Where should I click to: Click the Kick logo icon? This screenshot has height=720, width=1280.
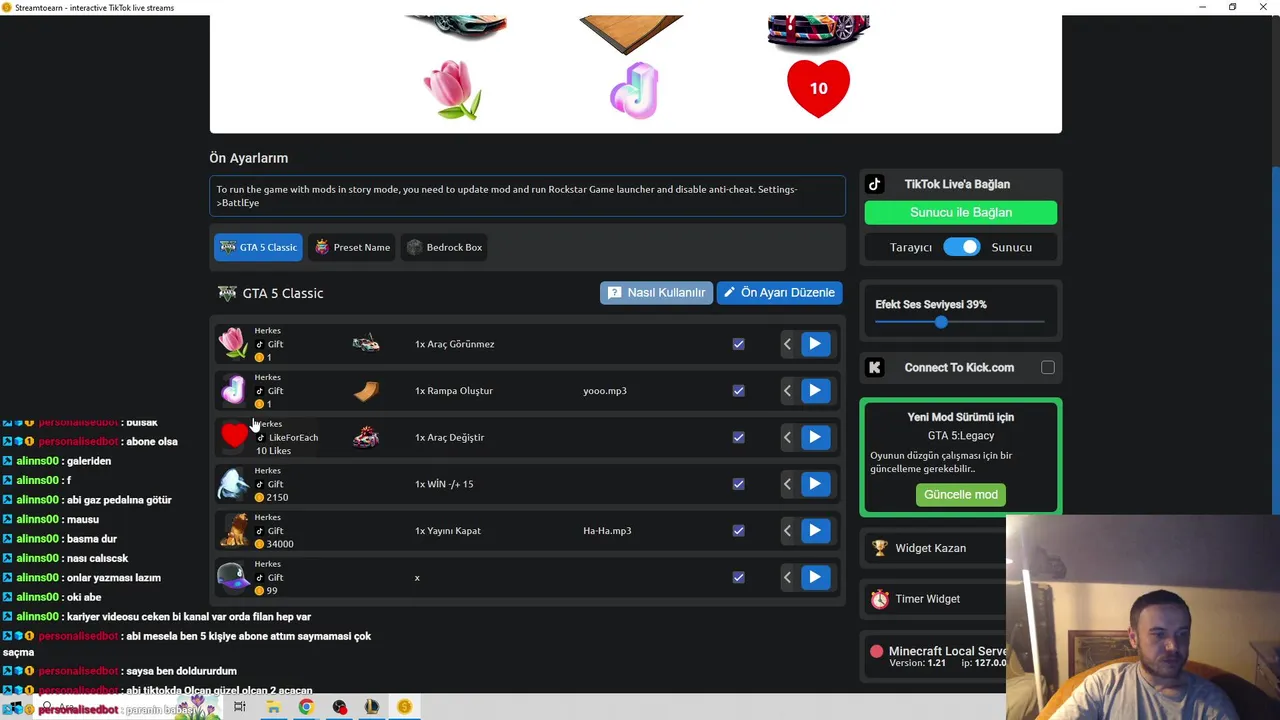coord(875,367)
